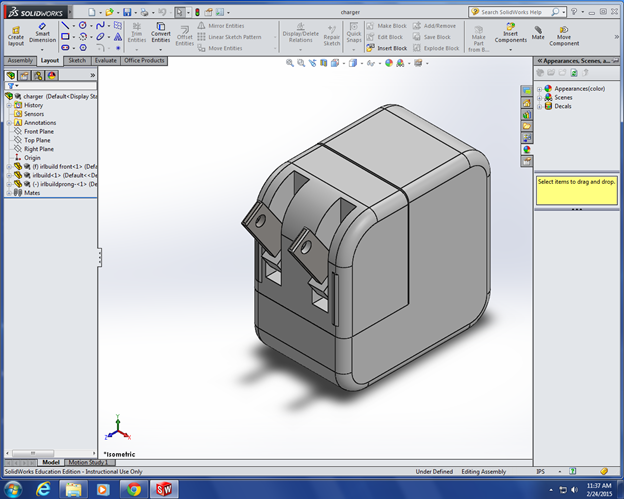The height and width of the screenshot is (499, 624).
Task: Switch to the Motion Study 1 tab
Action: 89,462
